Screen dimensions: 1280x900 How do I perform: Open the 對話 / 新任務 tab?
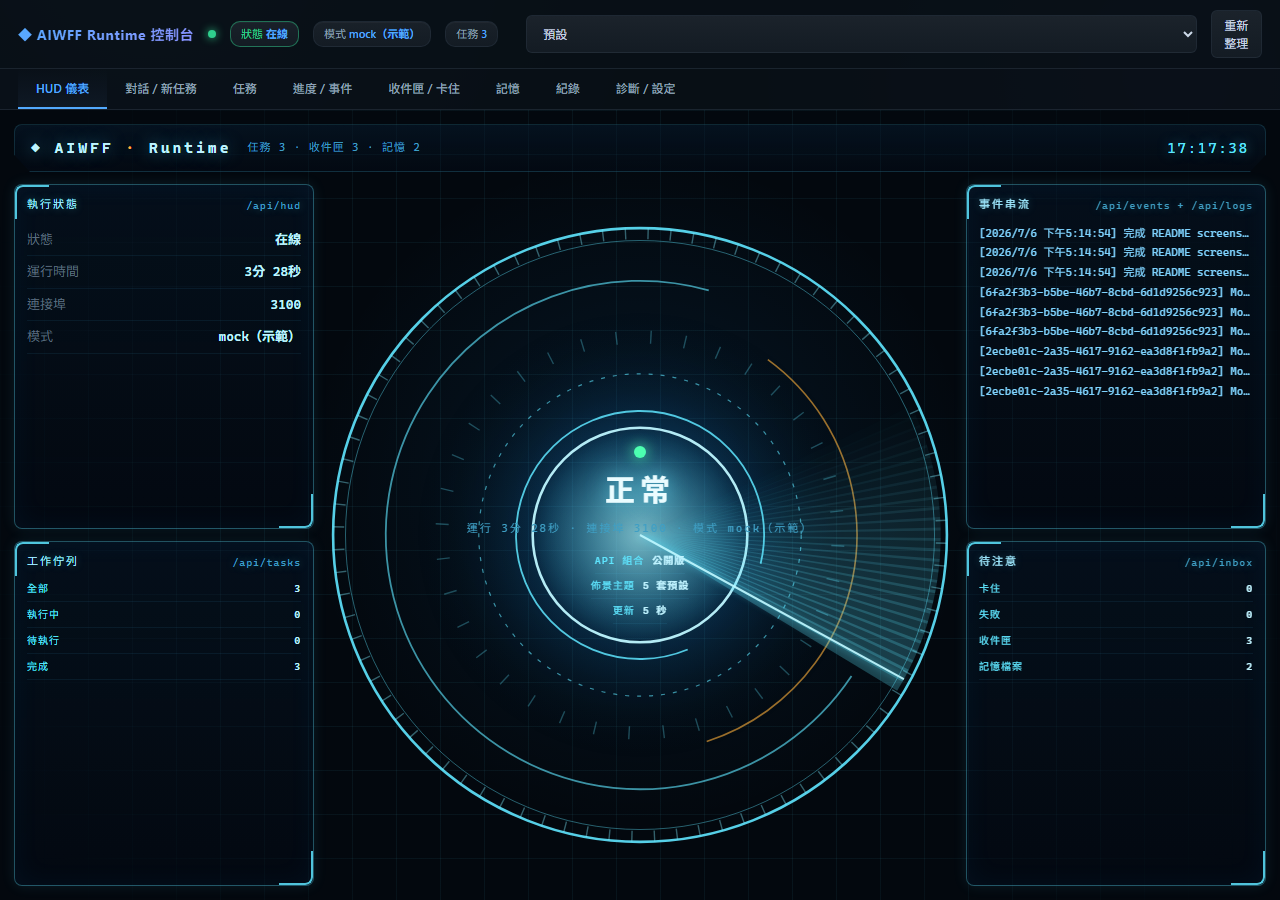(161, 89)
